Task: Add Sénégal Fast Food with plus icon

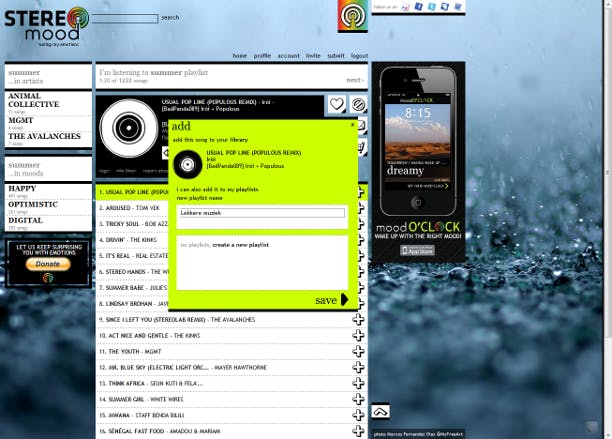Action: [358, 431]
